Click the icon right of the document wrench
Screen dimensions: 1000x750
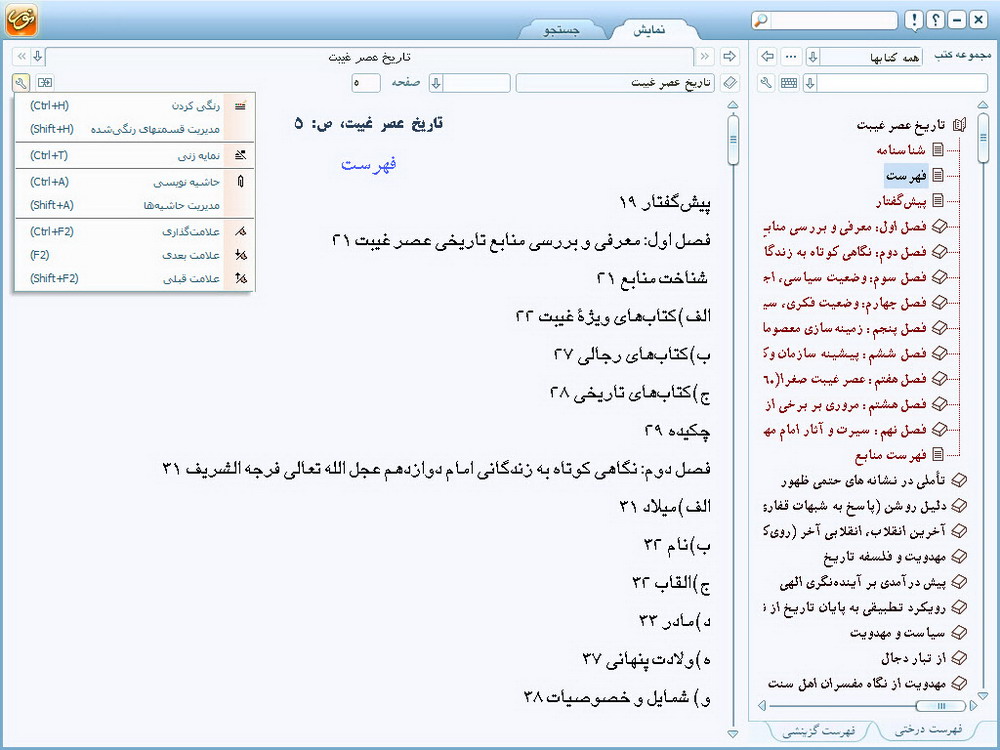coord(45,83)
